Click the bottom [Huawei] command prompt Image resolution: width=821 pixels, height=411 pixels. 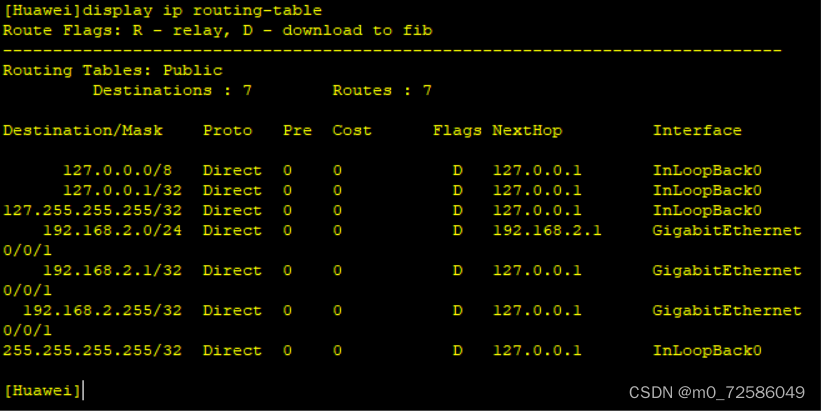click(42, 390)
